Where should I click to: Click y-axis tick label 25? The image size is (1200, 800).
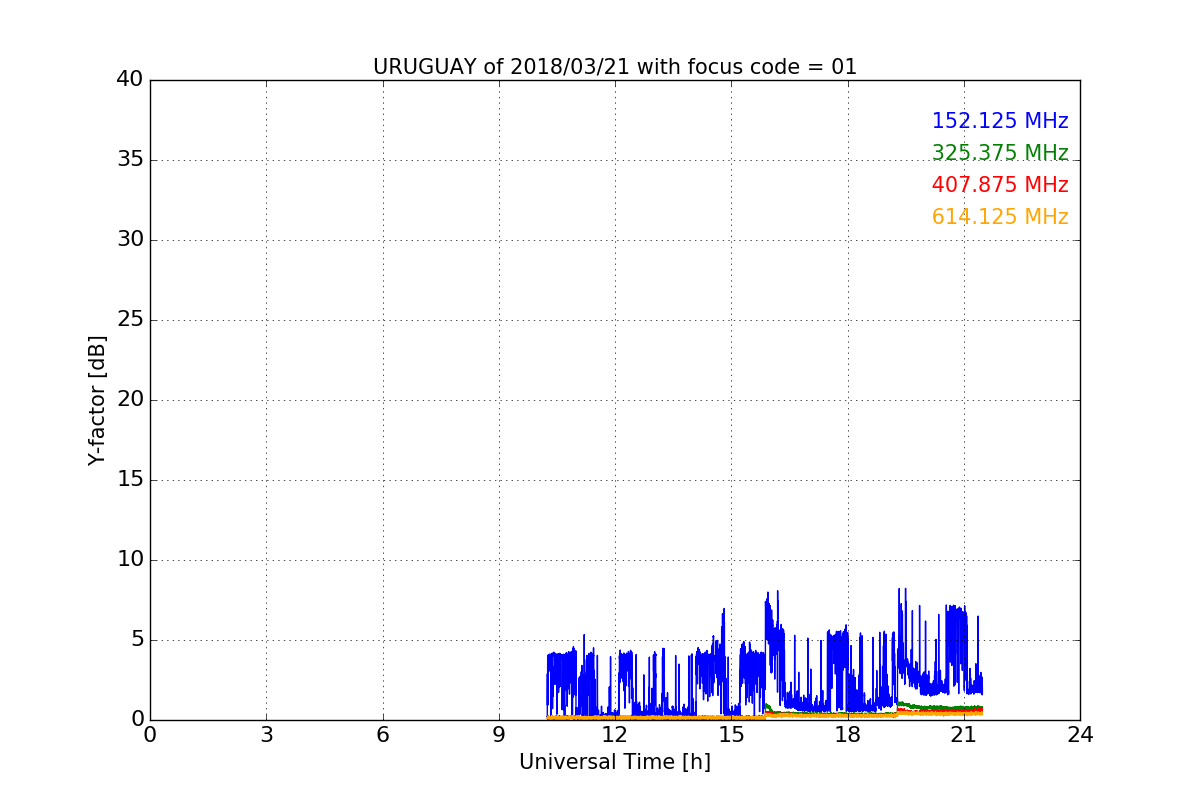(130, 320)
